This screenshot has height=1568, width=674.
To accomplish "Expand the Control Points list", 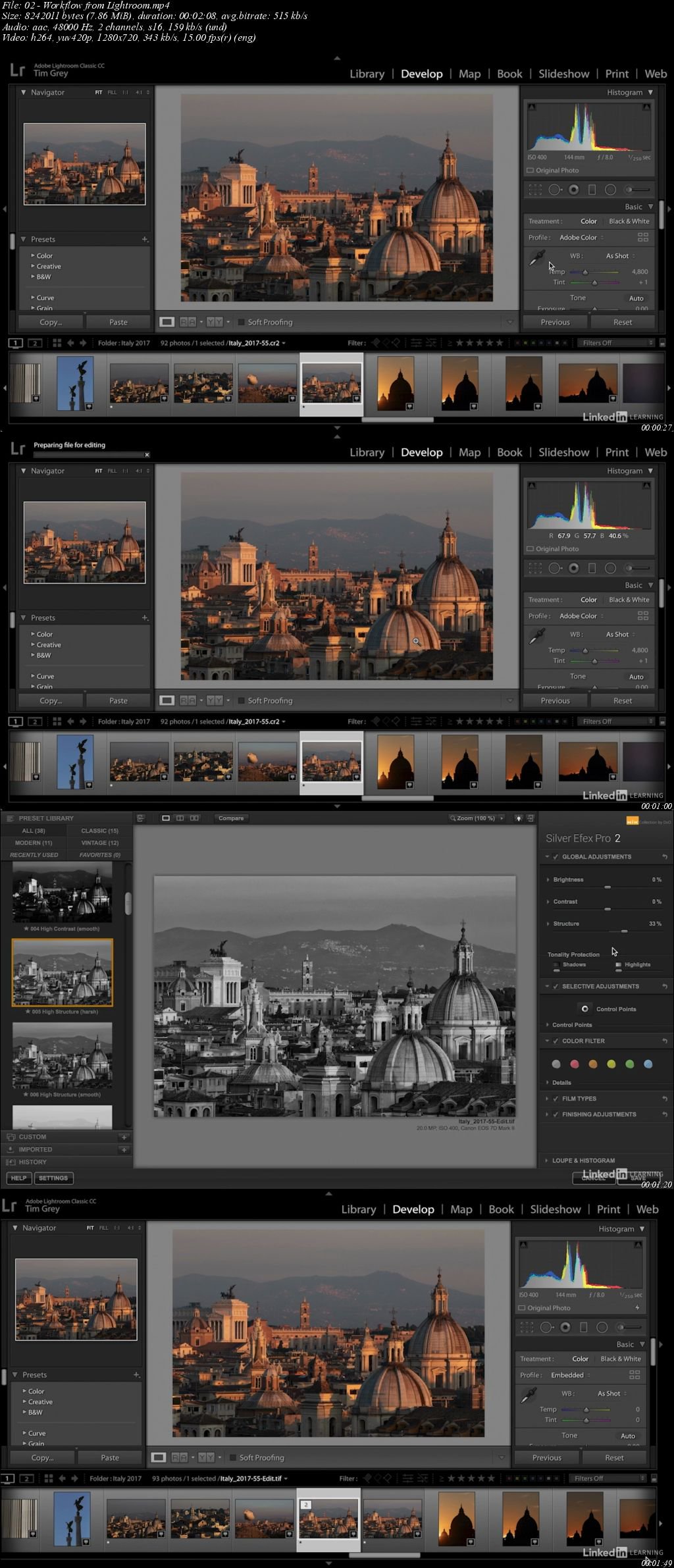I will tap(548, 1025).
